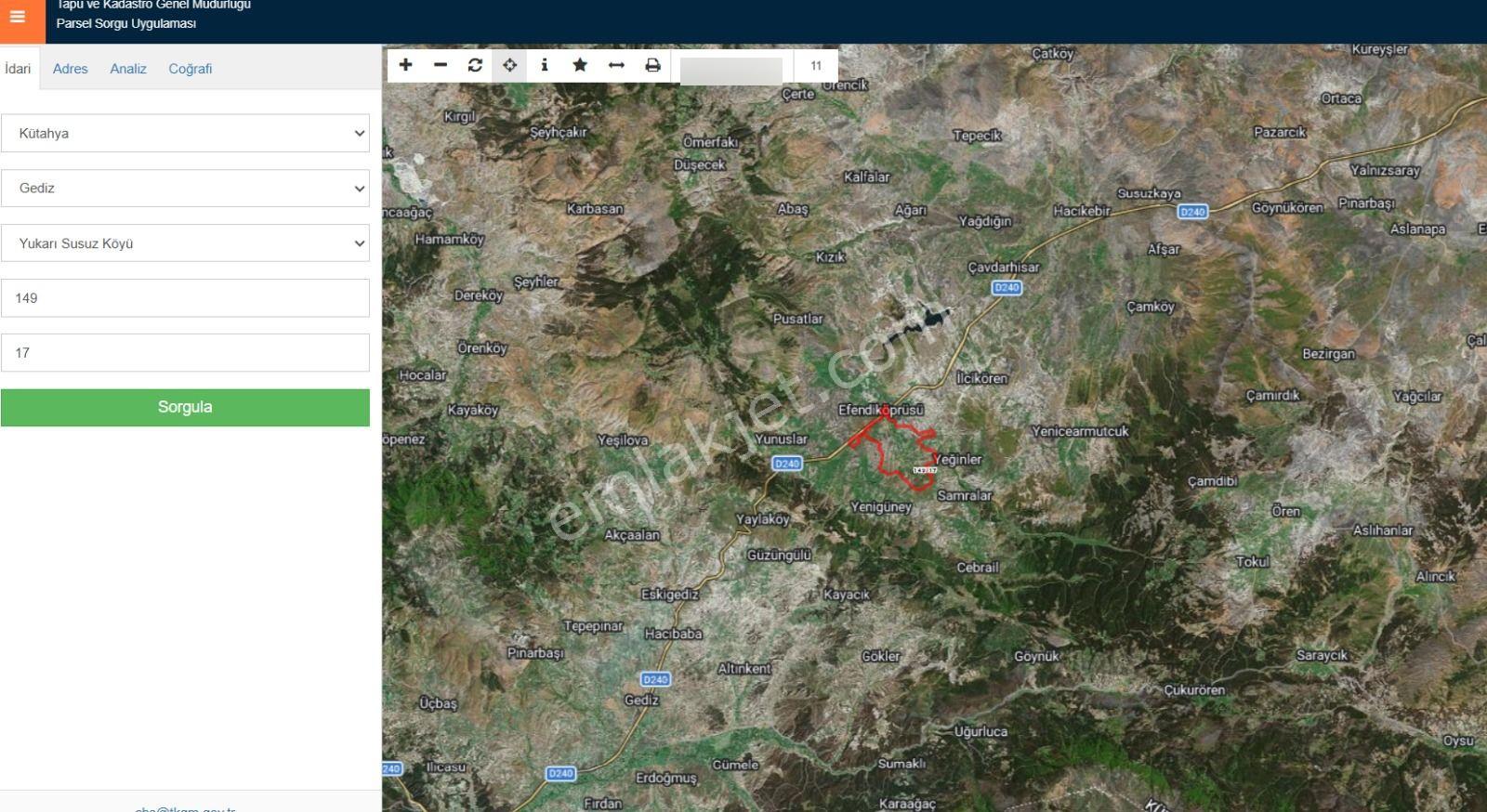
Task: Expand the Kütahya province dropdown
Action: [x=185, y=133]
